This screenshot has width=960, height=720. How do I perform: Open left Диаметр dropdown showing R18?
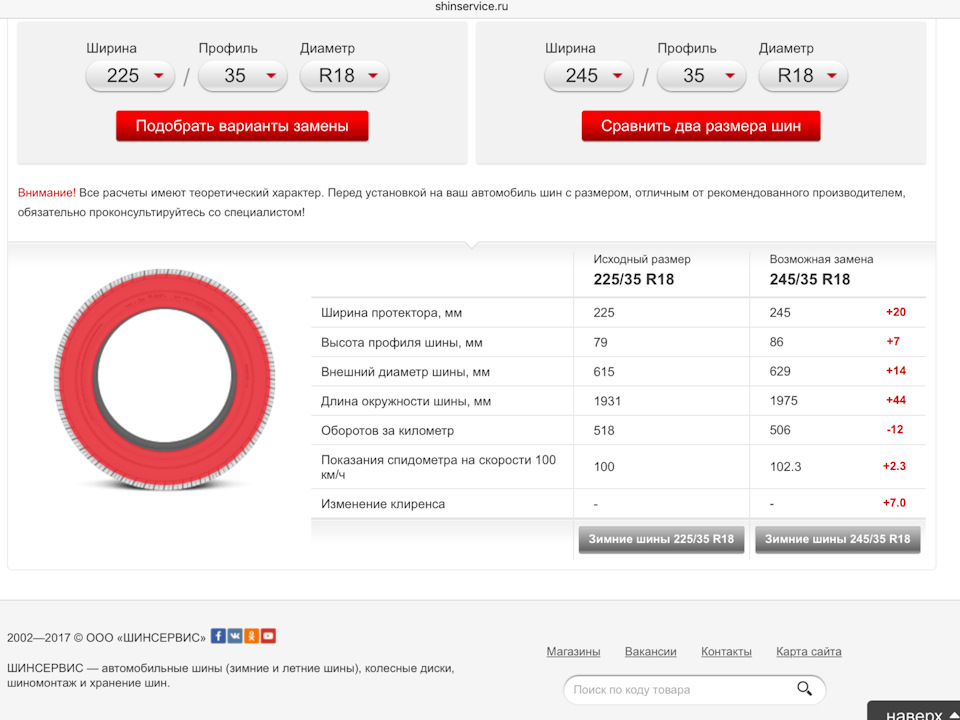coord(344,76)
